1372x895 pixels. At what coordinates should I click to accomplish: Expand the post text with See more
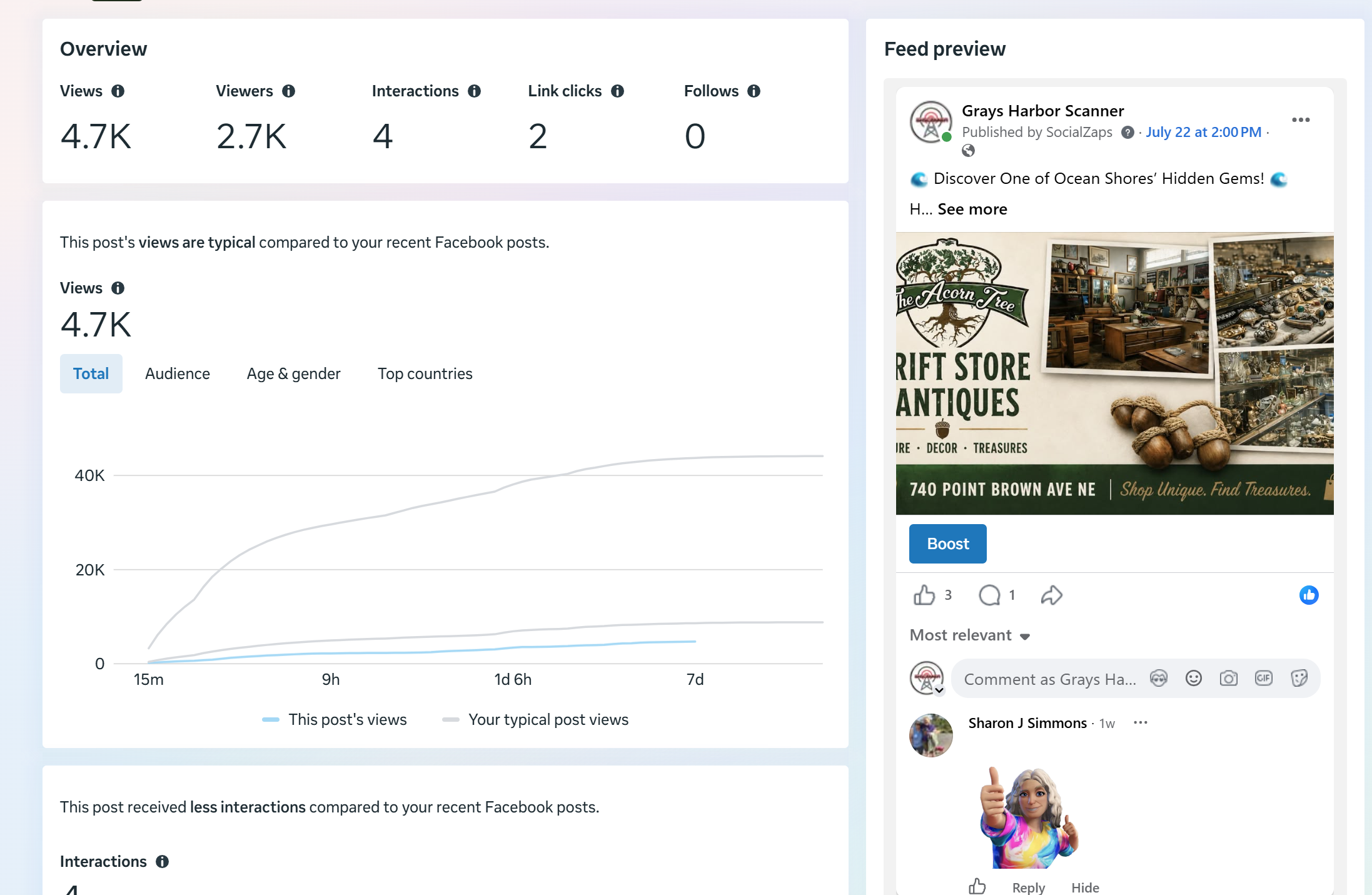[x=972, y=209]
